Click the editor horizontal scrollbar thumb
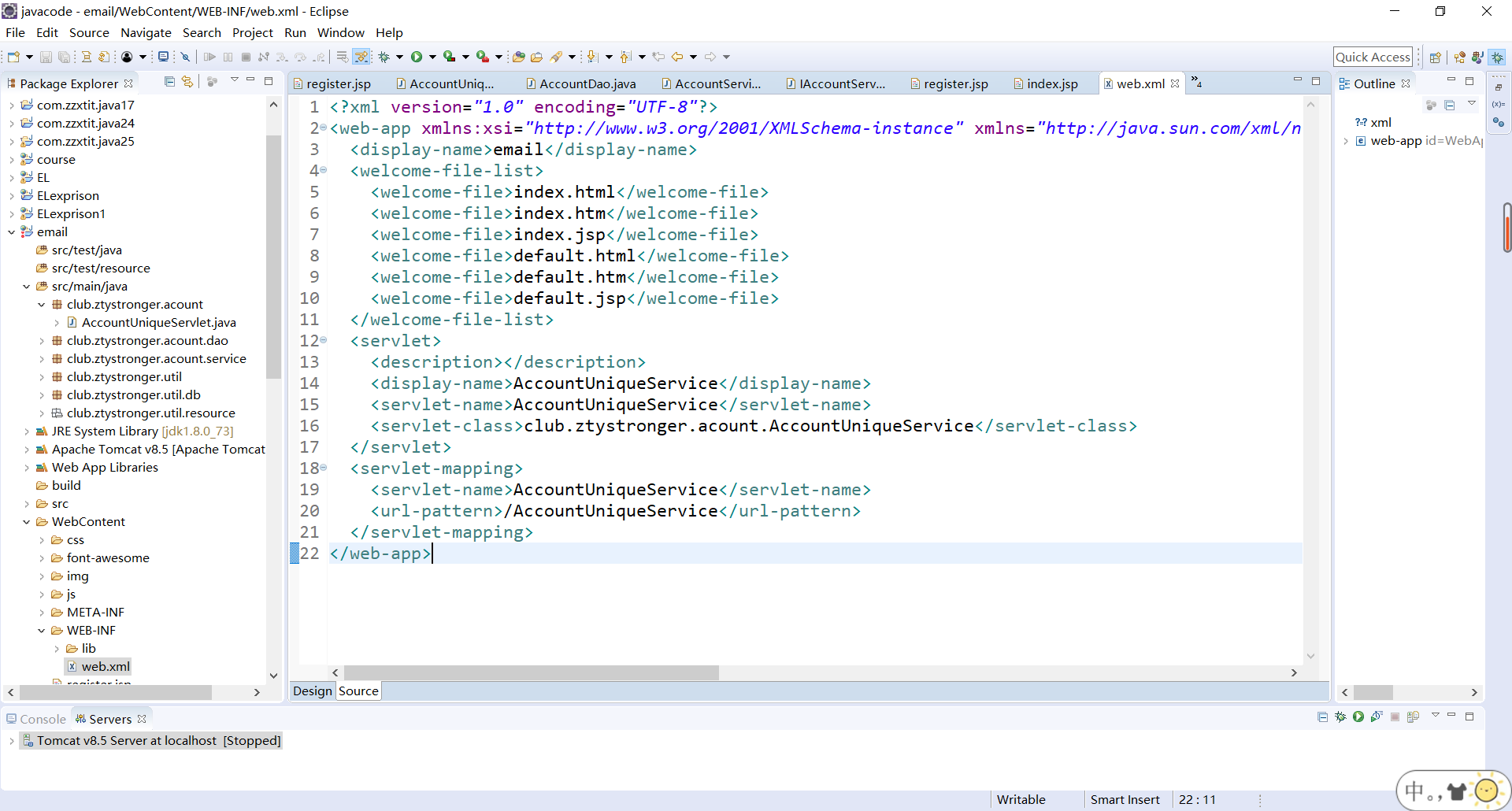Image resolution: width=1512 pixels, height=811 pixels. pyautogui.click(x=532, y=672)
